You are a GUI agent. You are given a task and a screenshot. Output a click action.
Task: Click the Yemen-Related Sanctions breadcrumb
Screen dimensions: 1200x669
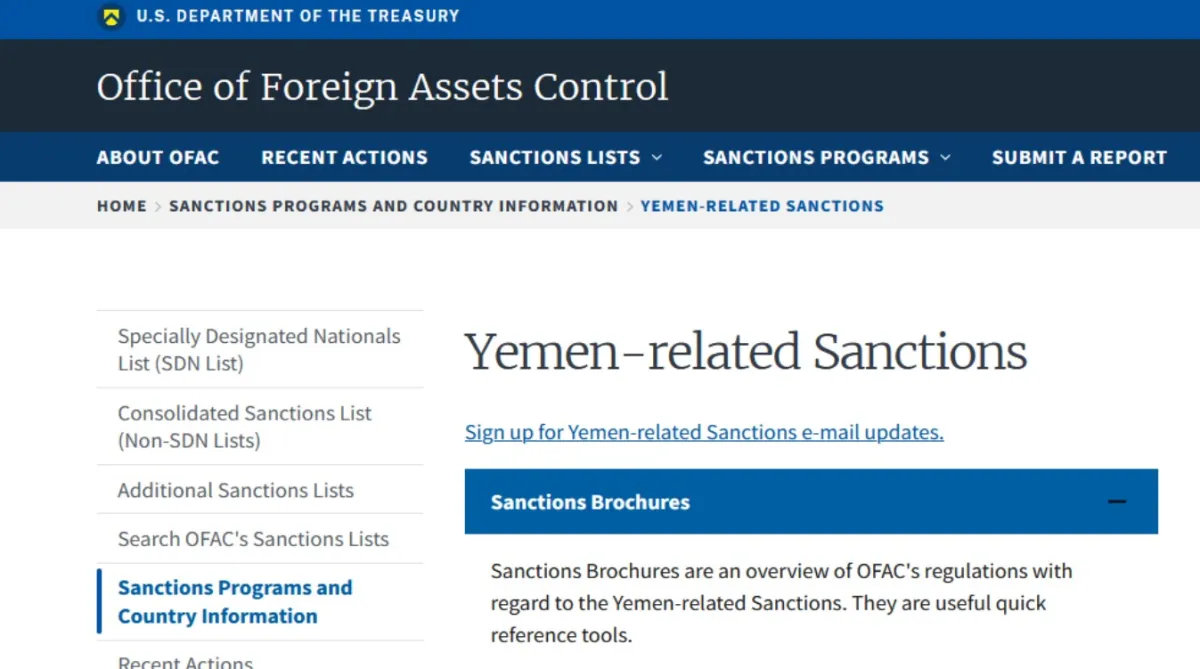(762, 206)
